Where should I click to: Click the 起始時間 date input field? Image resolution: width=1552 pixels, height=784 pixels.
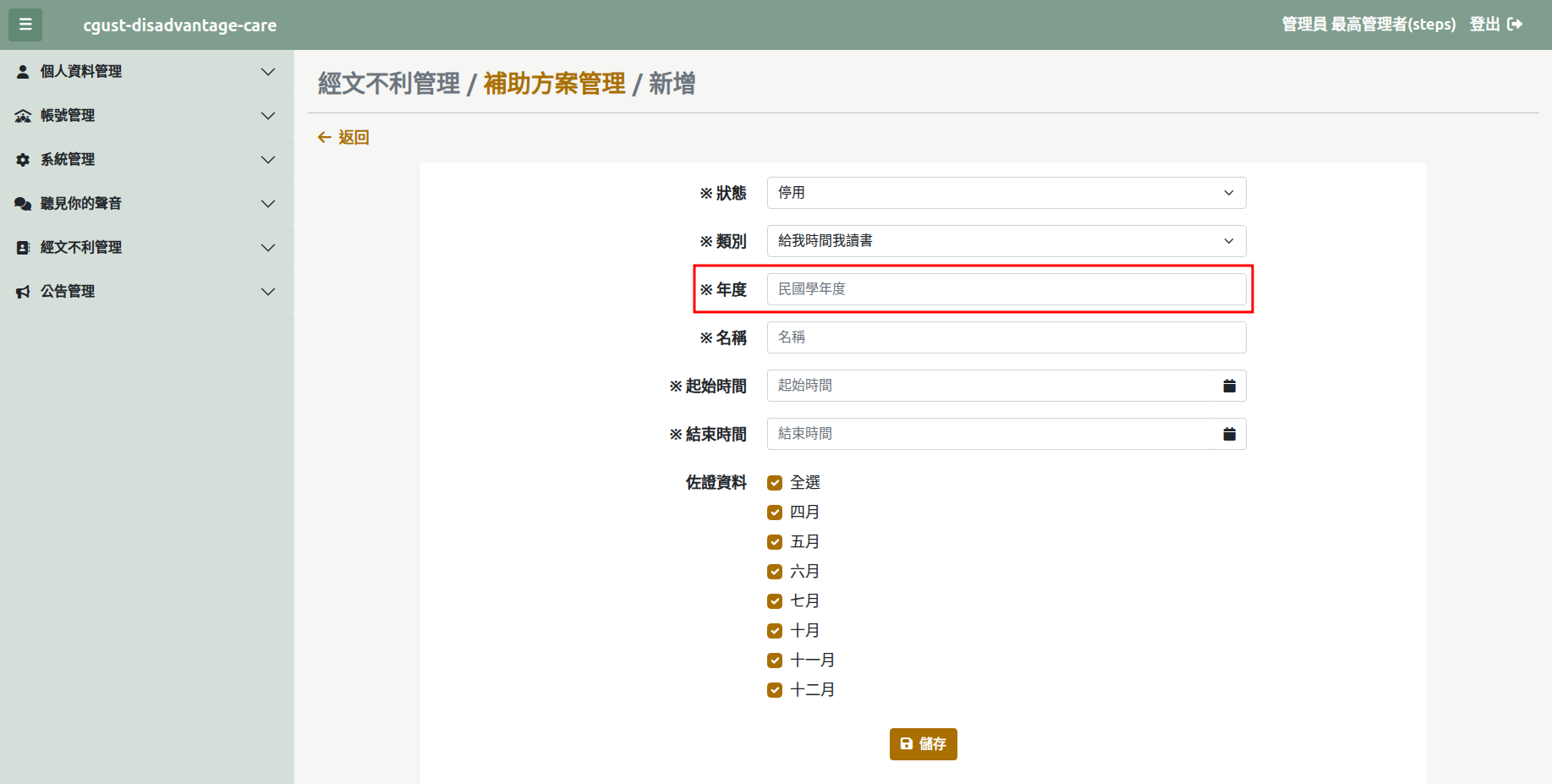990,386
